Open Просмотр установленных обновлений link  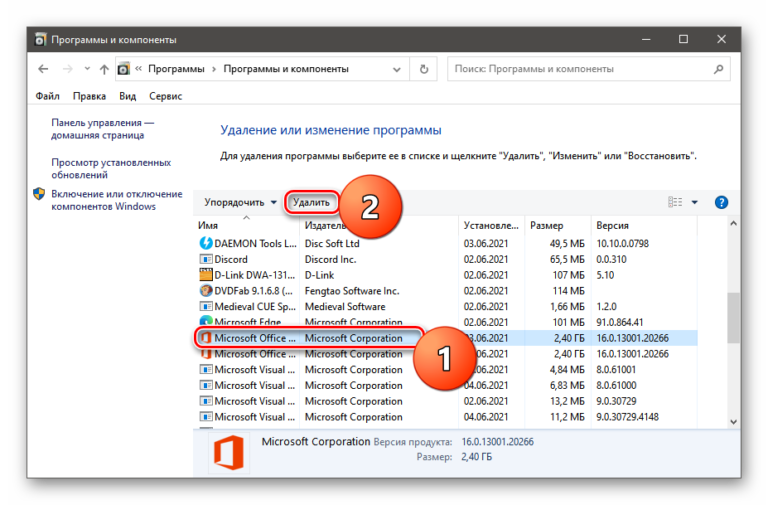pos(111,168)
